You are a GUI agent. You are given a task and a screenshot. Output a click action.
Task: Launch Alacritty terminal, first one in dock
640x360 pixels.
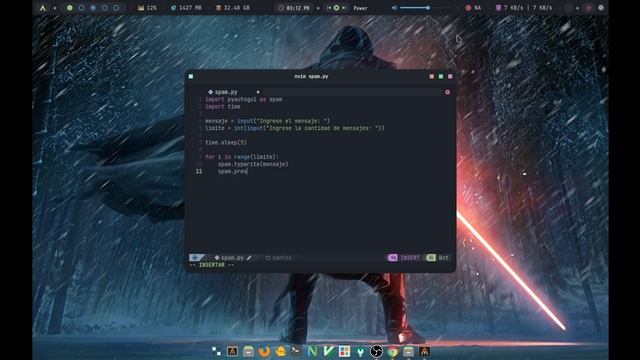point(232,351)
